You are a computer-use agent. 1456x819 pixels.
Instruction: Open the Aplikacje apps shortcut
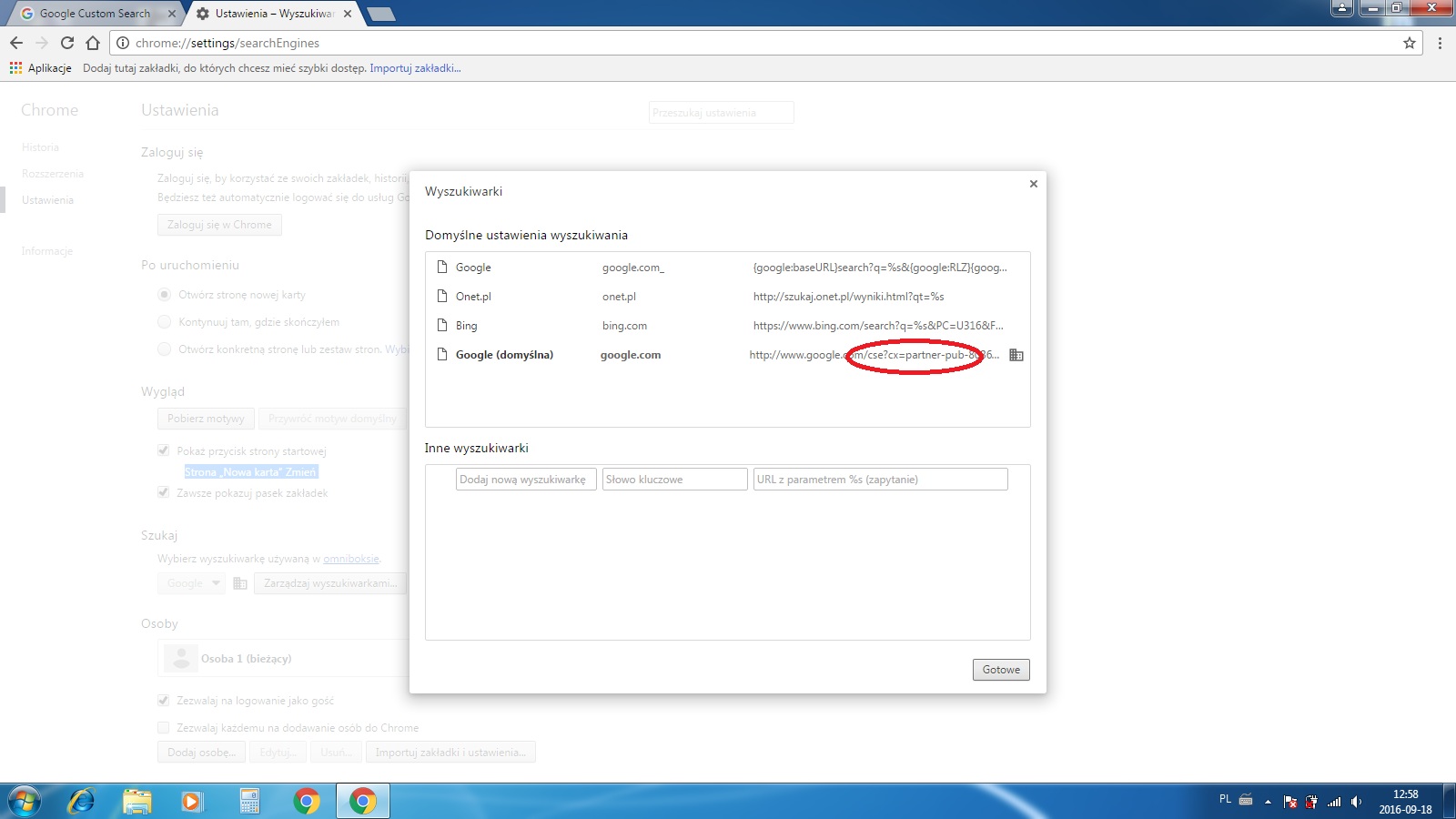40,68
